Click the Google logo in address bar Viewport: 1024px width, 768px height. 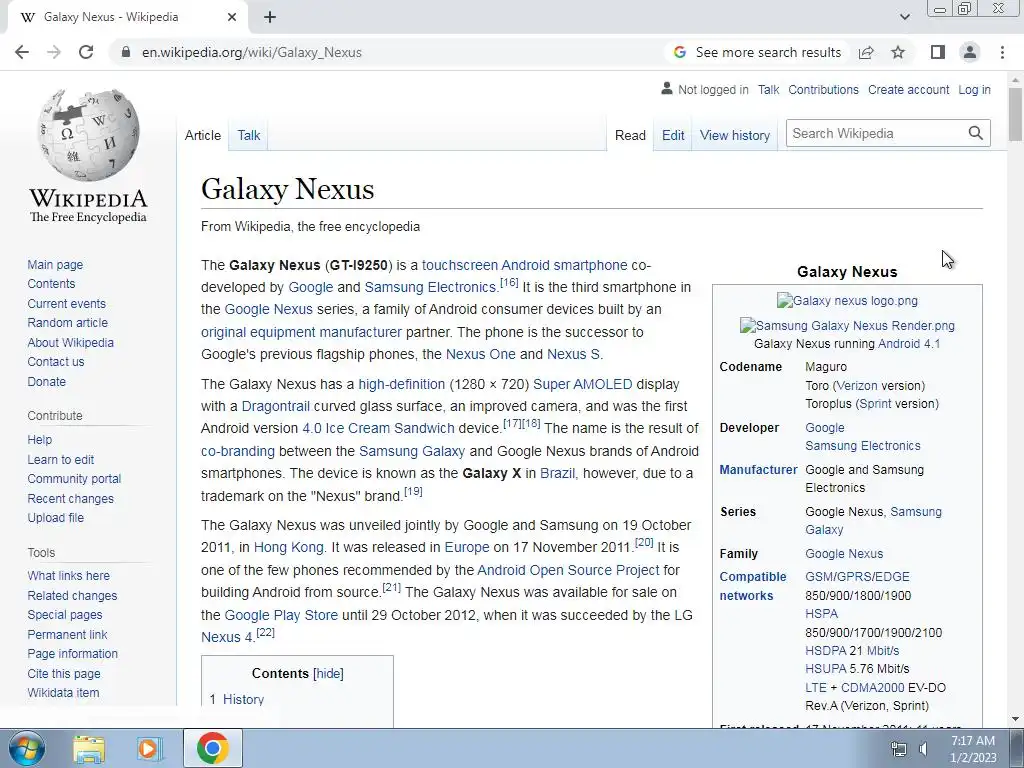(x=680, y=52)
